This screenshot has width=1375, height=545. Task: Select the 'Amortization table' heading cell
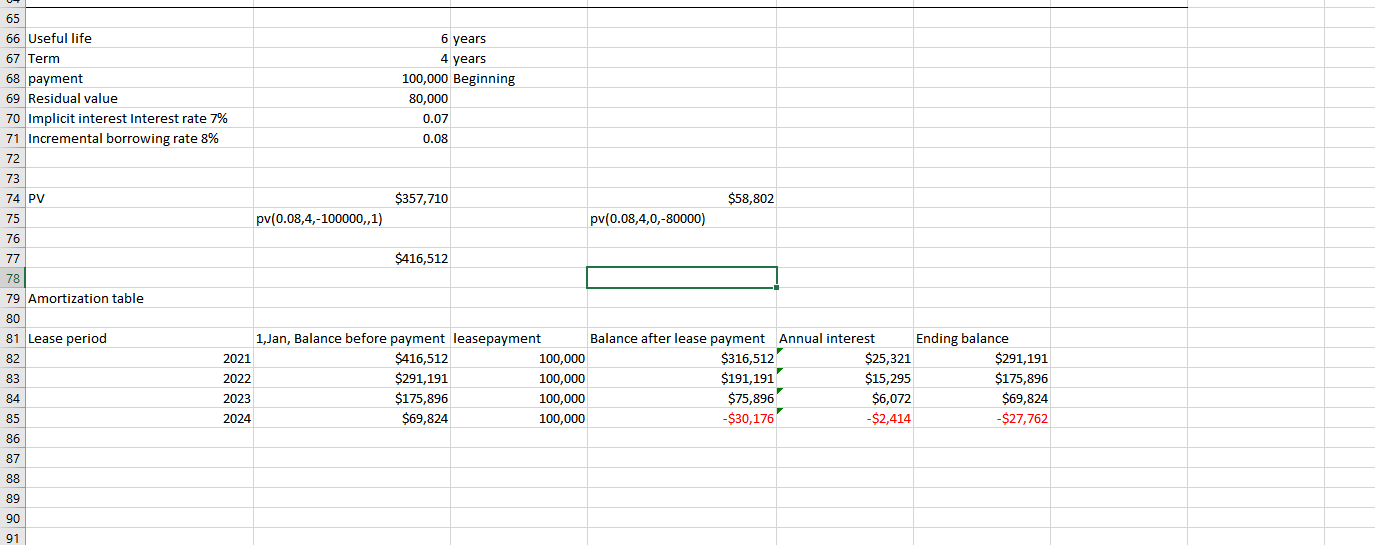139,298
